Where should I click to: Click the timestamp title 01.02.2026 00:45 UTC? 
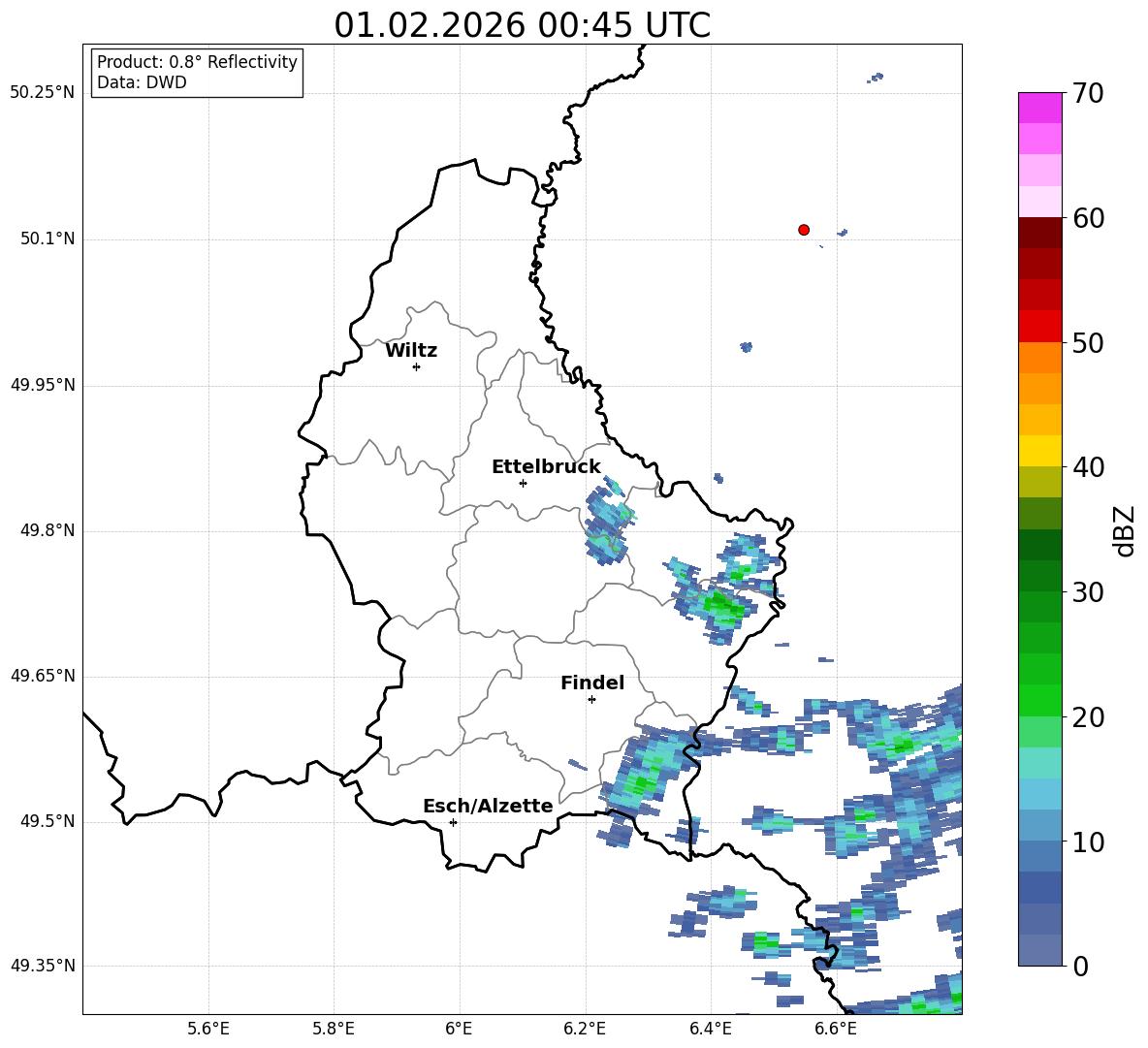tap(522, 25)
